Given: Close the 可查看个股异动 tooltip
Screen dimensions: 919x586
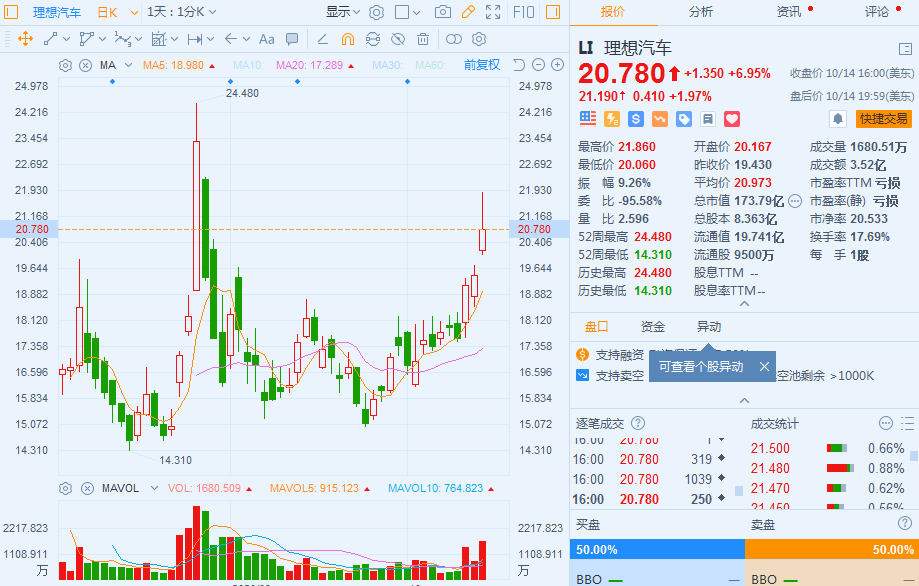Looking at the screenshot, I should (764, 367).
